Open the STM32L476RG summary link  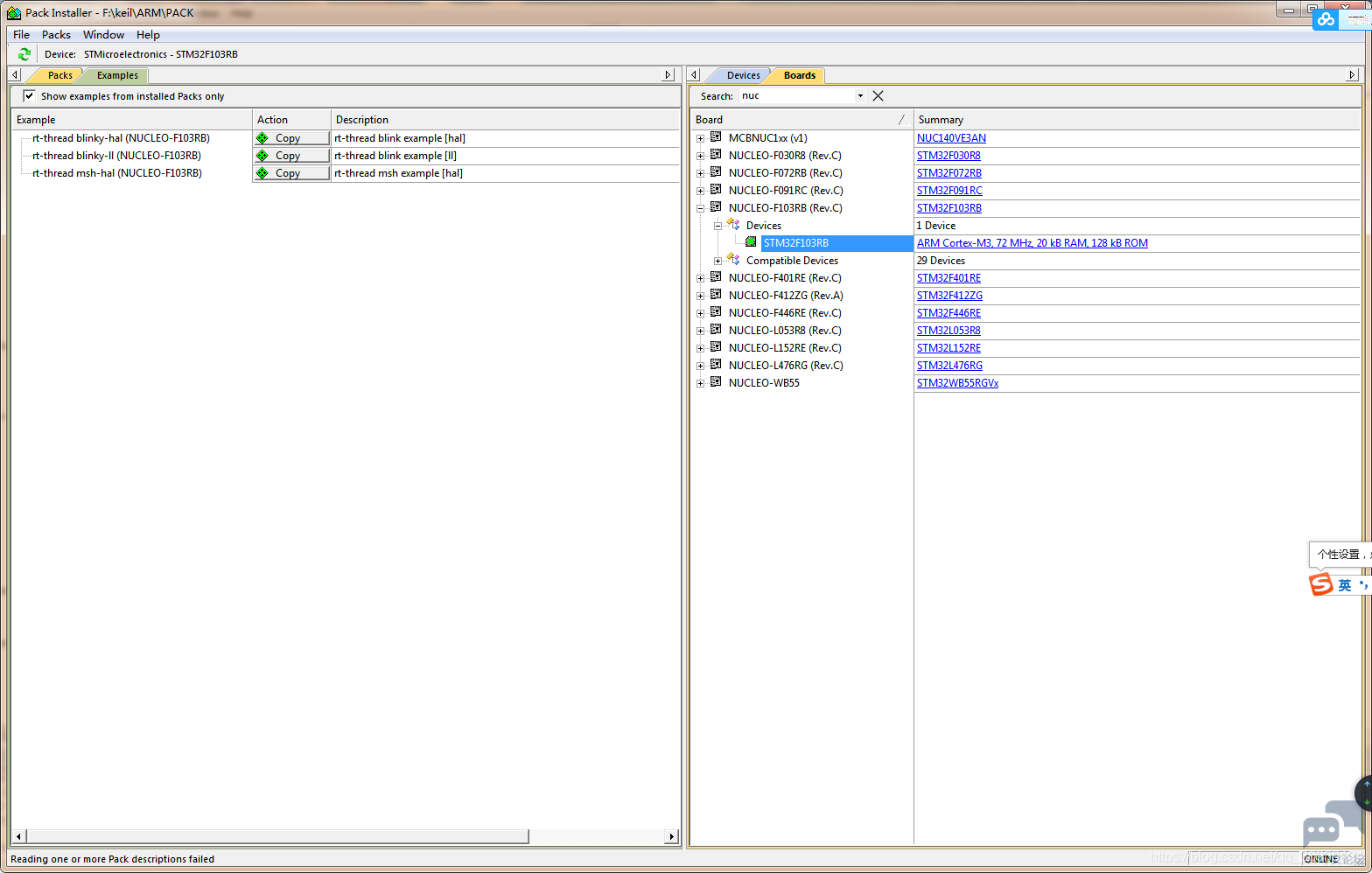(x=949, y=366)
